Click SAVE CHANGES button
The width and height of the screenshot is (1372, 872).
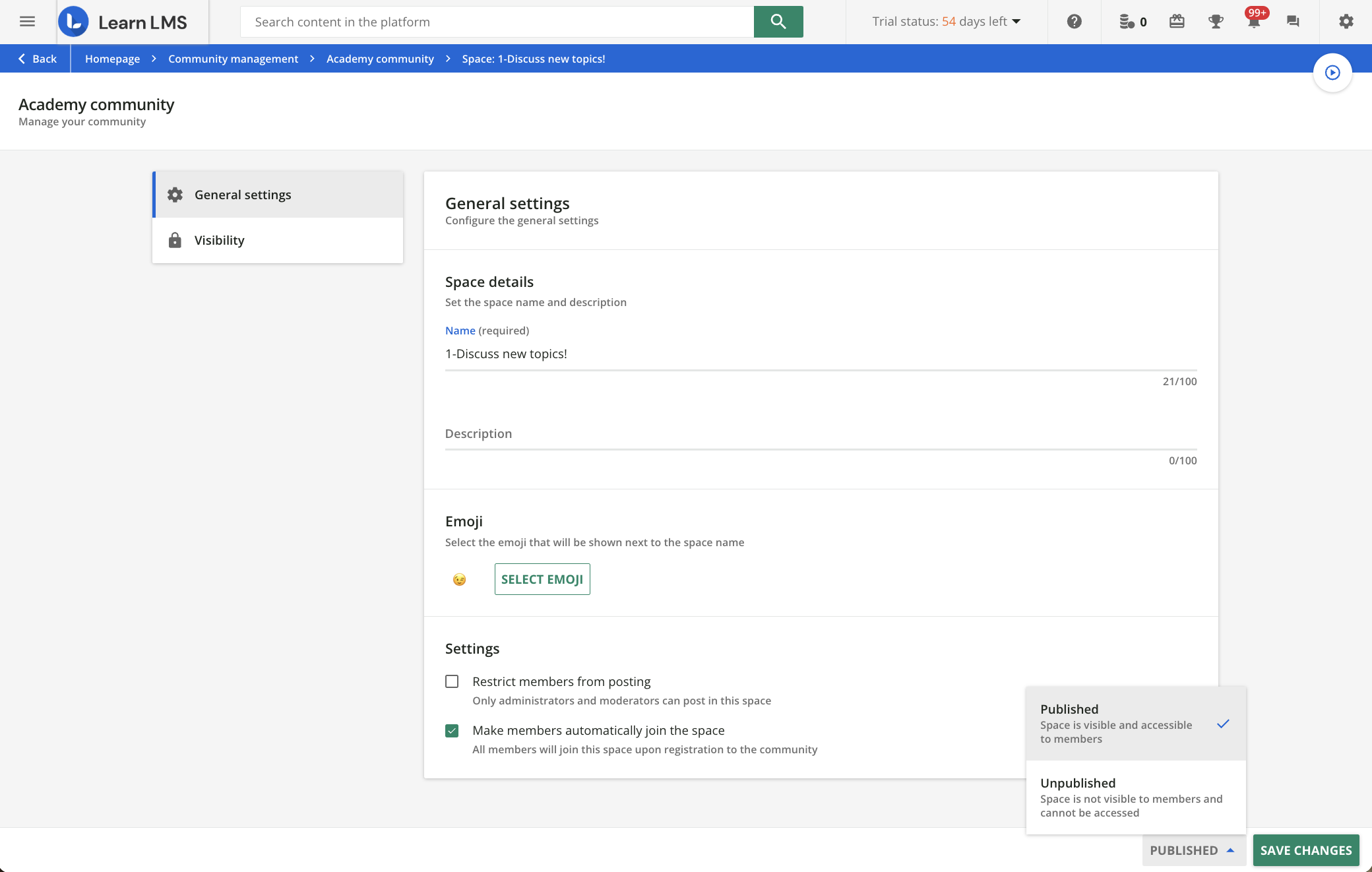1306,850
